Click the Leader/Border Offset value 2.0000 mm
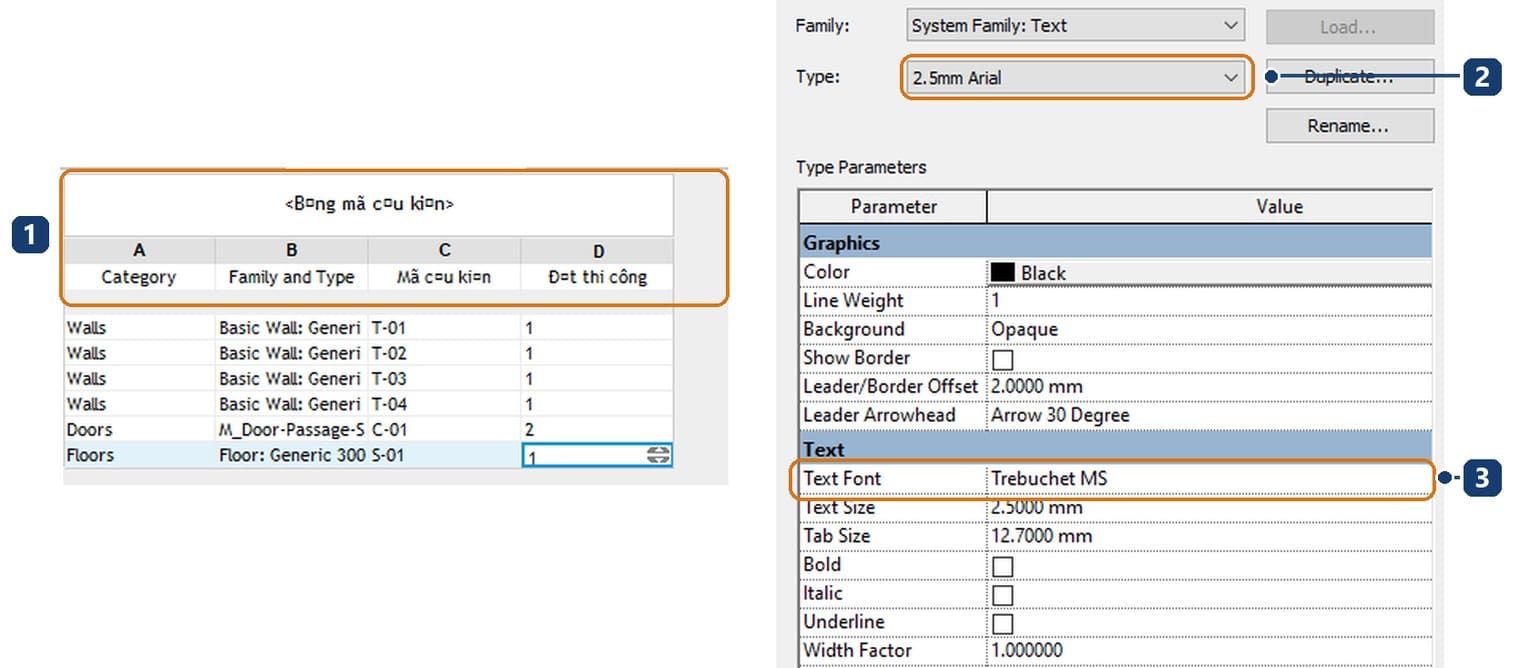The height and width of the screenshot is (668, 1520). 1209,386
